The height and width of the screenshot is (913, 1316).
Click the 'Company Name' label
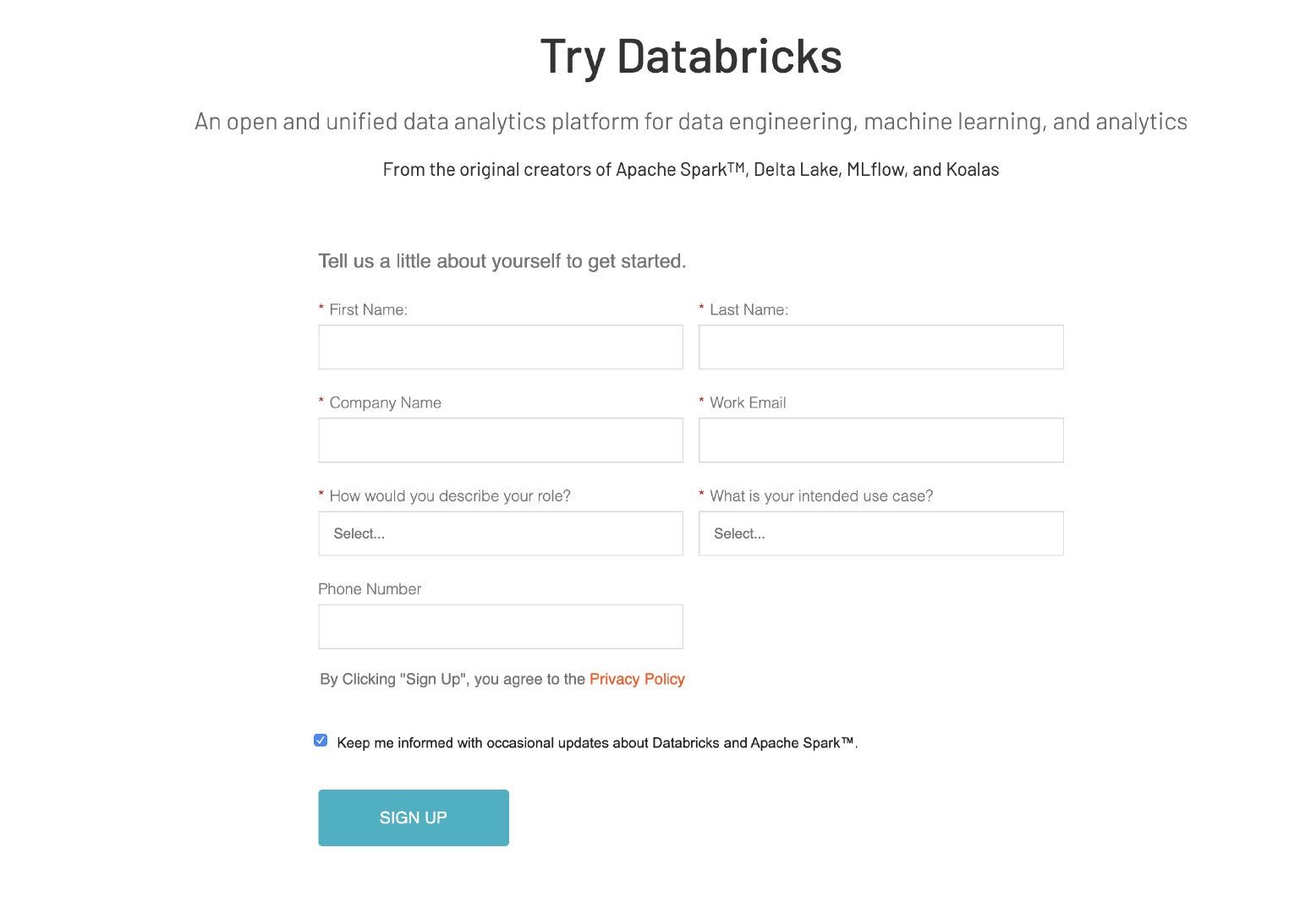tap(385, 403)
